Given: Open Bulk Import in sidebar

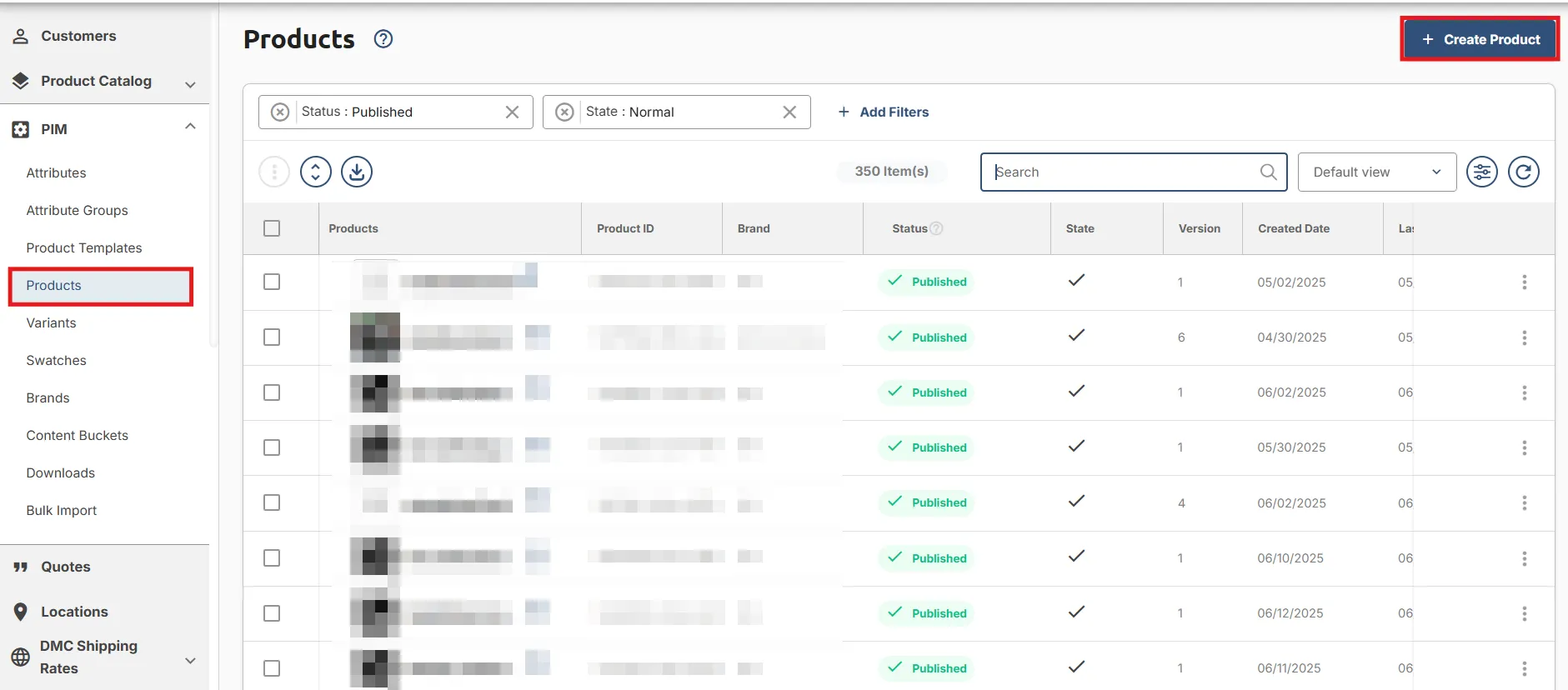Looking at the screenshot, I should click(x=62, y=510).
